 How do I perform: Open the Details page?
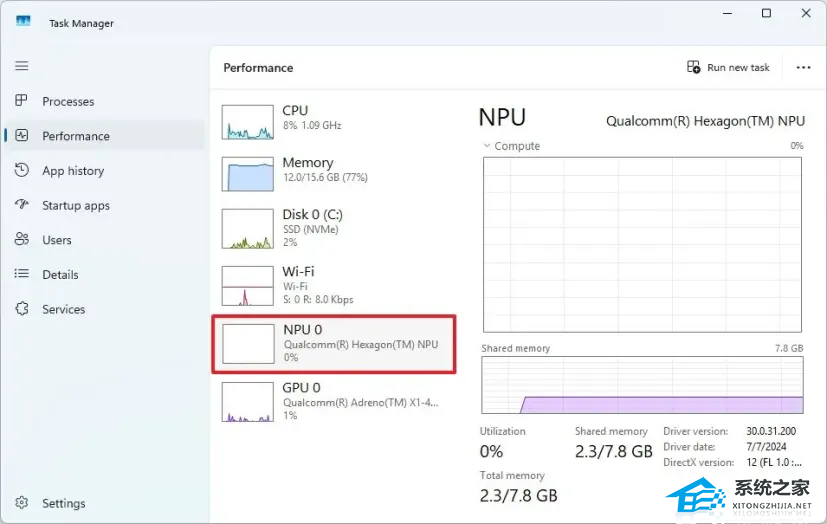pyautogui.click(x=104, y=274)
